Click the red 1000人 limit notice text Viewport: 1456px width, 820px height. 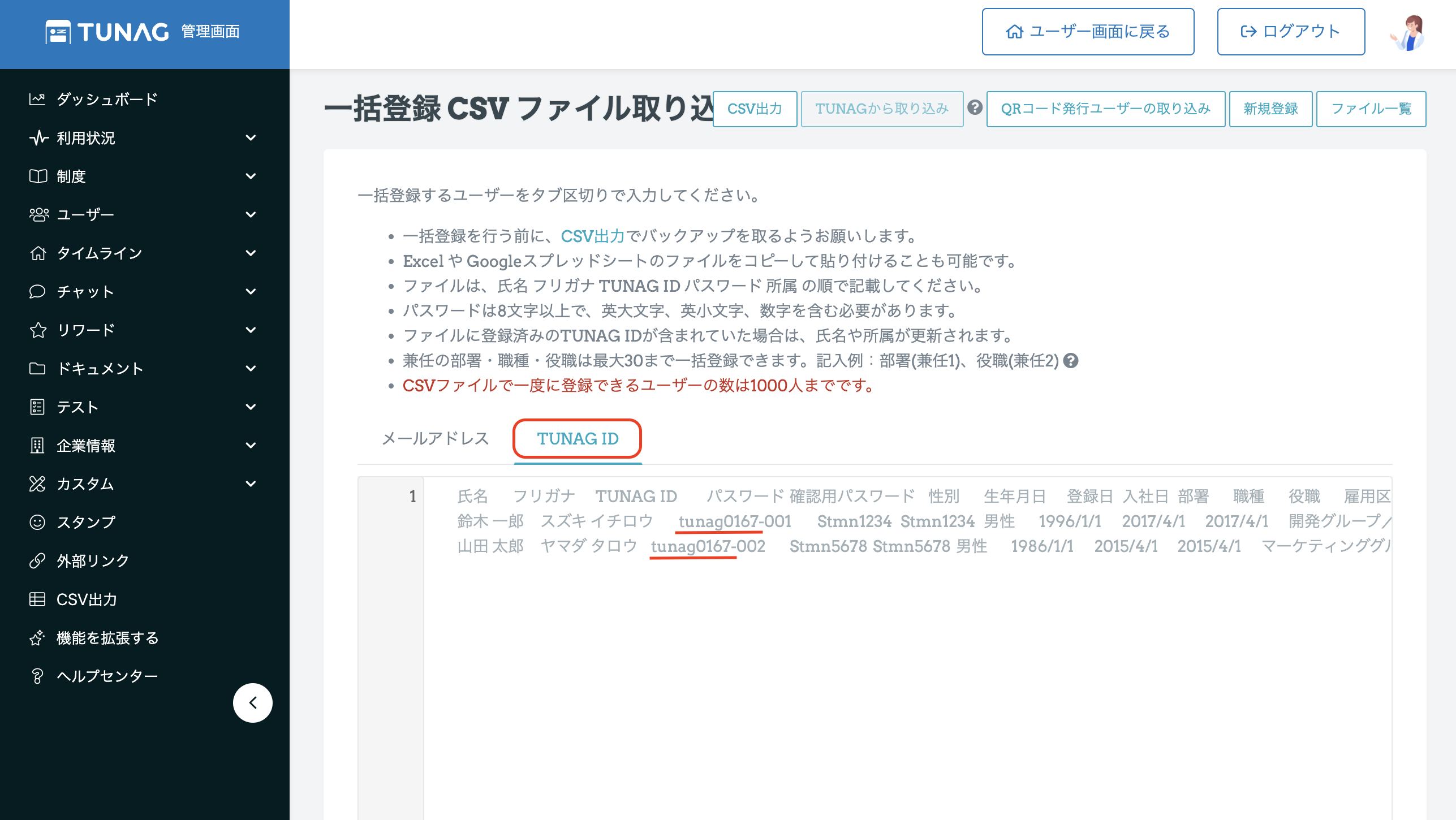click(638, 385)
